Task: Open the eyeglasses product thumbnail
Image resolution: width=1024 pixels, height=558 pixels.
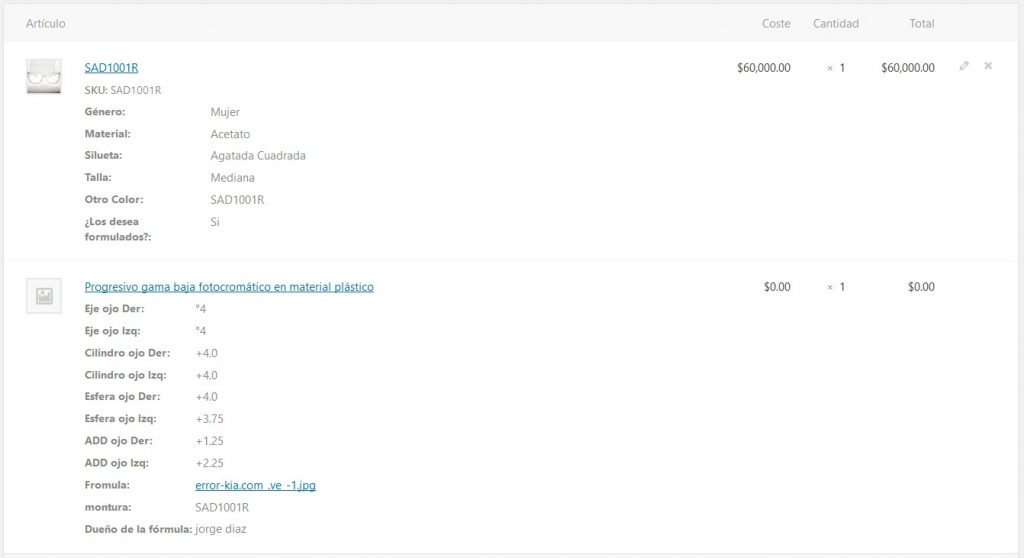Action: [x=43, y=76]
